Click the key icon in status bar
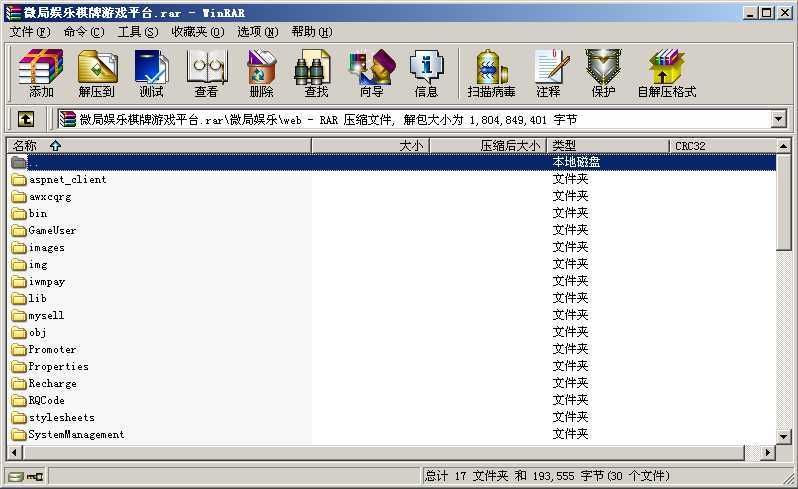The image size is (798, 489). point(35,477)
